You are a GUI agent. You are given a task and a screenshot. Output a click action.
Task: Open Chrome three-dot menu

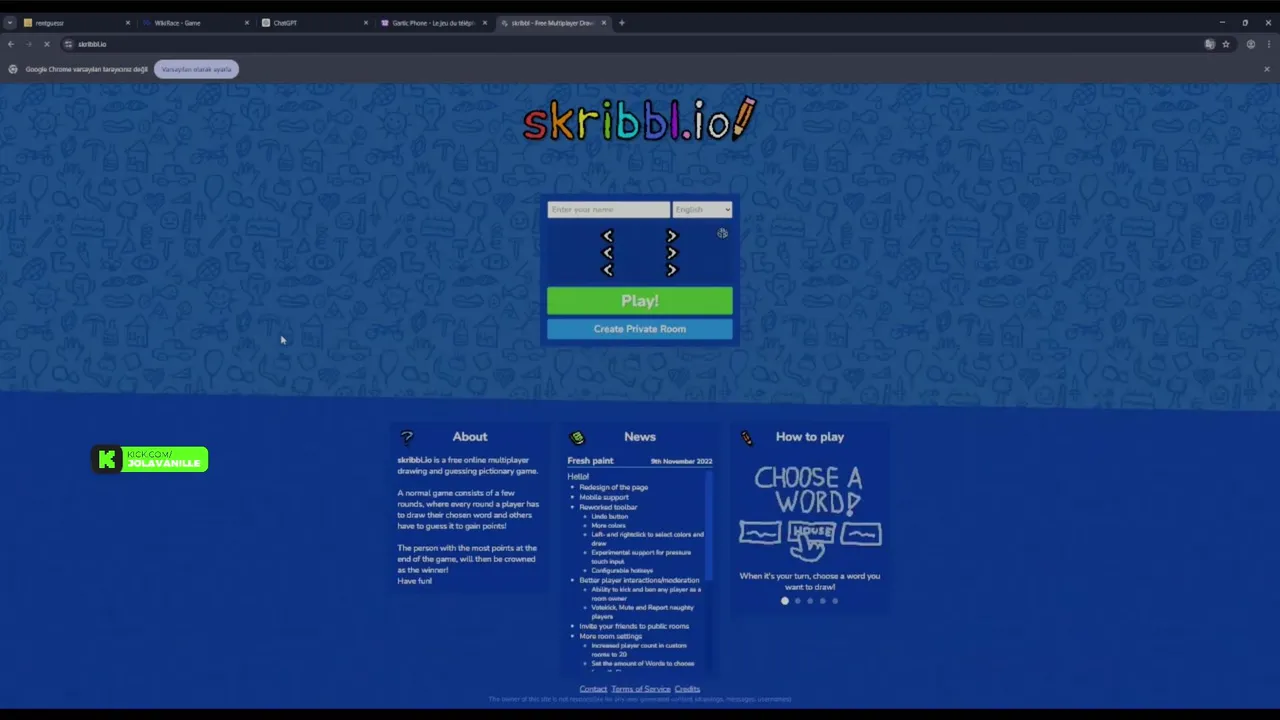point(1267,44)
